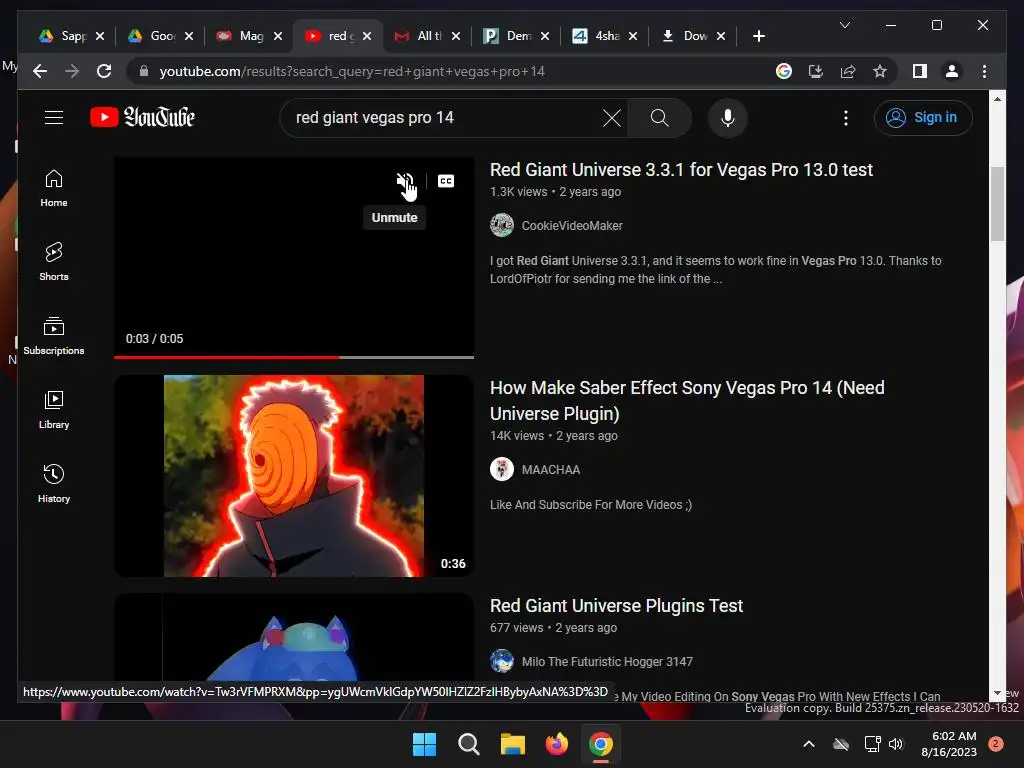Click the Sign in button
The height and width of the screenshot is (768, 1024).
[923, 118]
